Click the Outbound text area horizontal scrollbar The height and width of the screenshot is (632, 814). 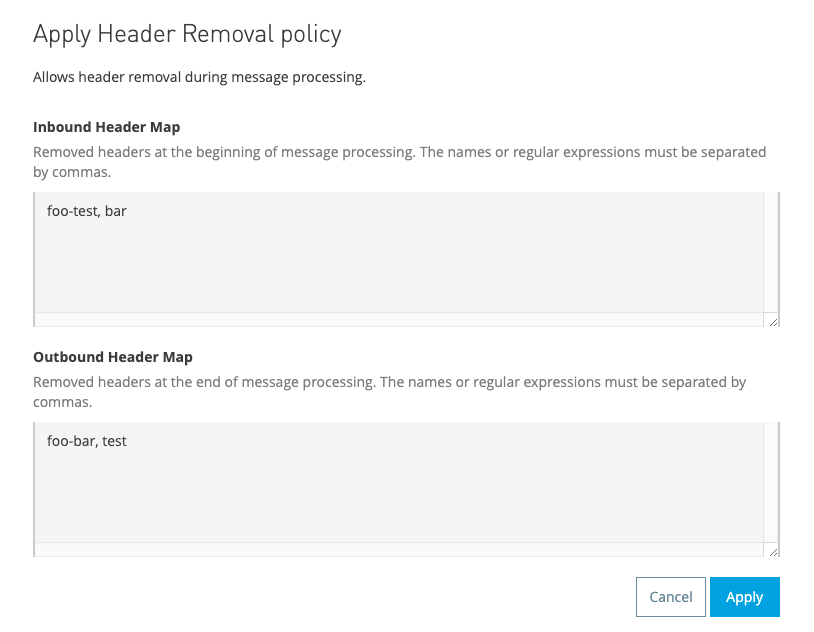(400, 549)
